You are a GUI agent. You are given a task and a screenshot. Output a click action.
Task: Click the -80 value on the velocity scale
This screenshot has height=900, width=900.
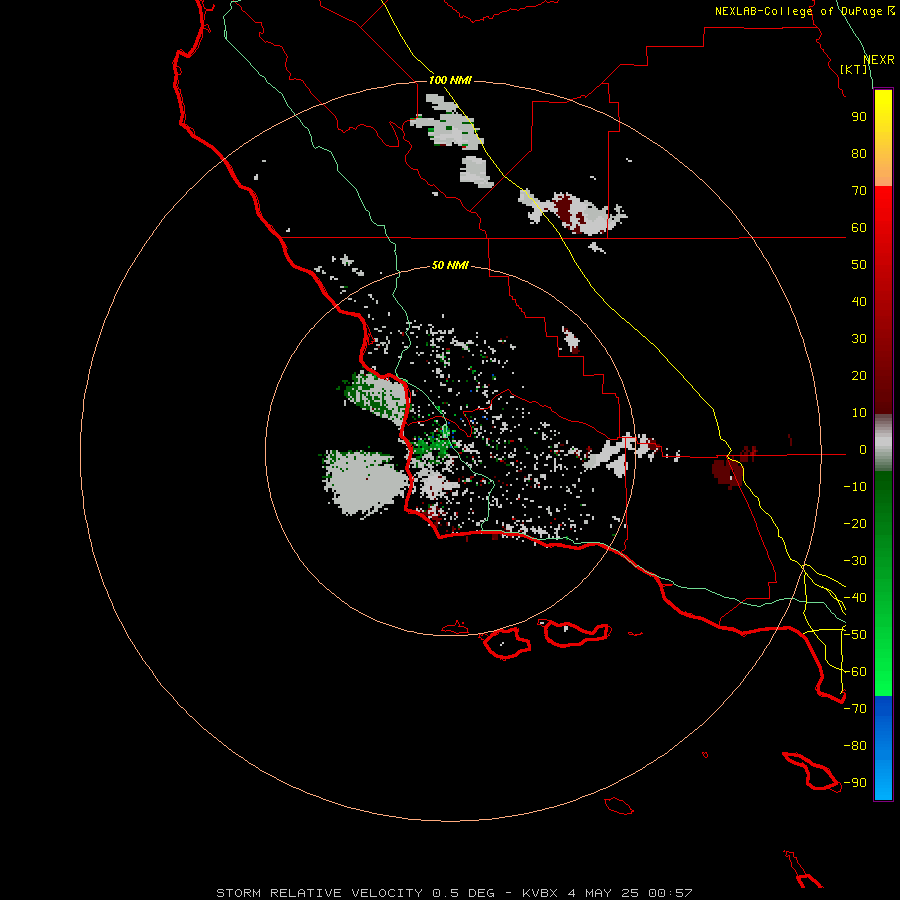(x=855, y=746)
